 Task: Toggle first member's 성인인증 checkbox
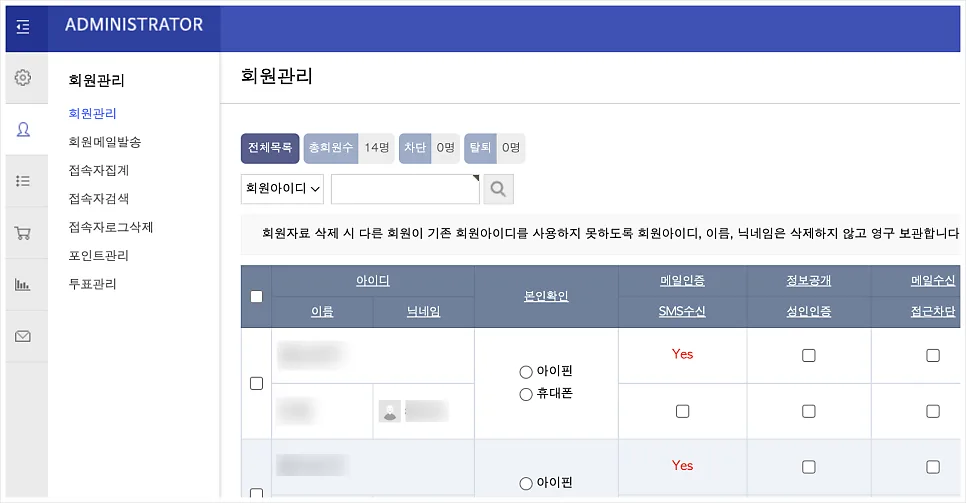[809, 411]
